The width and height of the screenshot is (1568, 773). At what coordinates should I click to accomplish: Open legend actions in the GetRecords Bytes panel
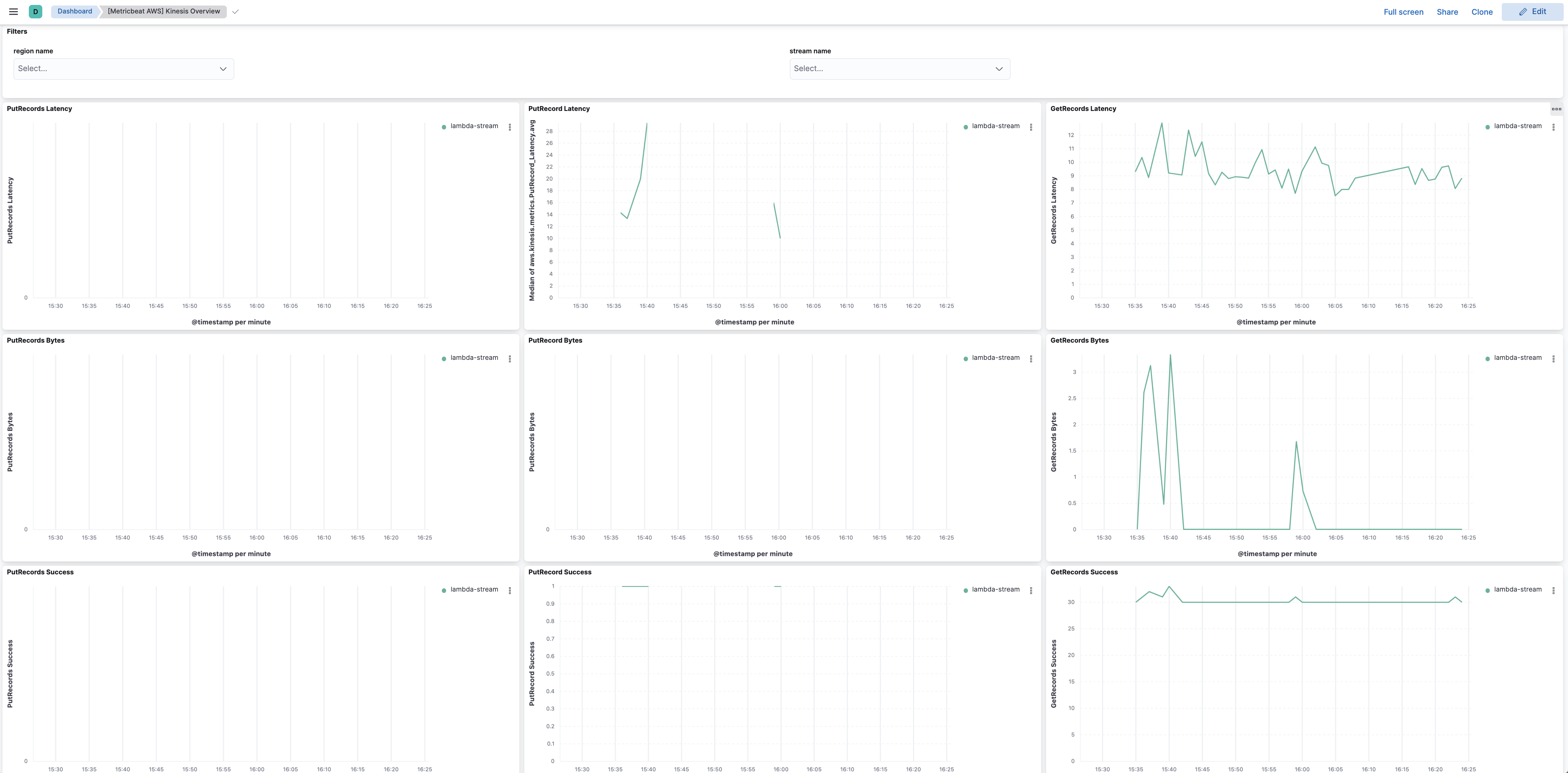tap(1553, 359)
